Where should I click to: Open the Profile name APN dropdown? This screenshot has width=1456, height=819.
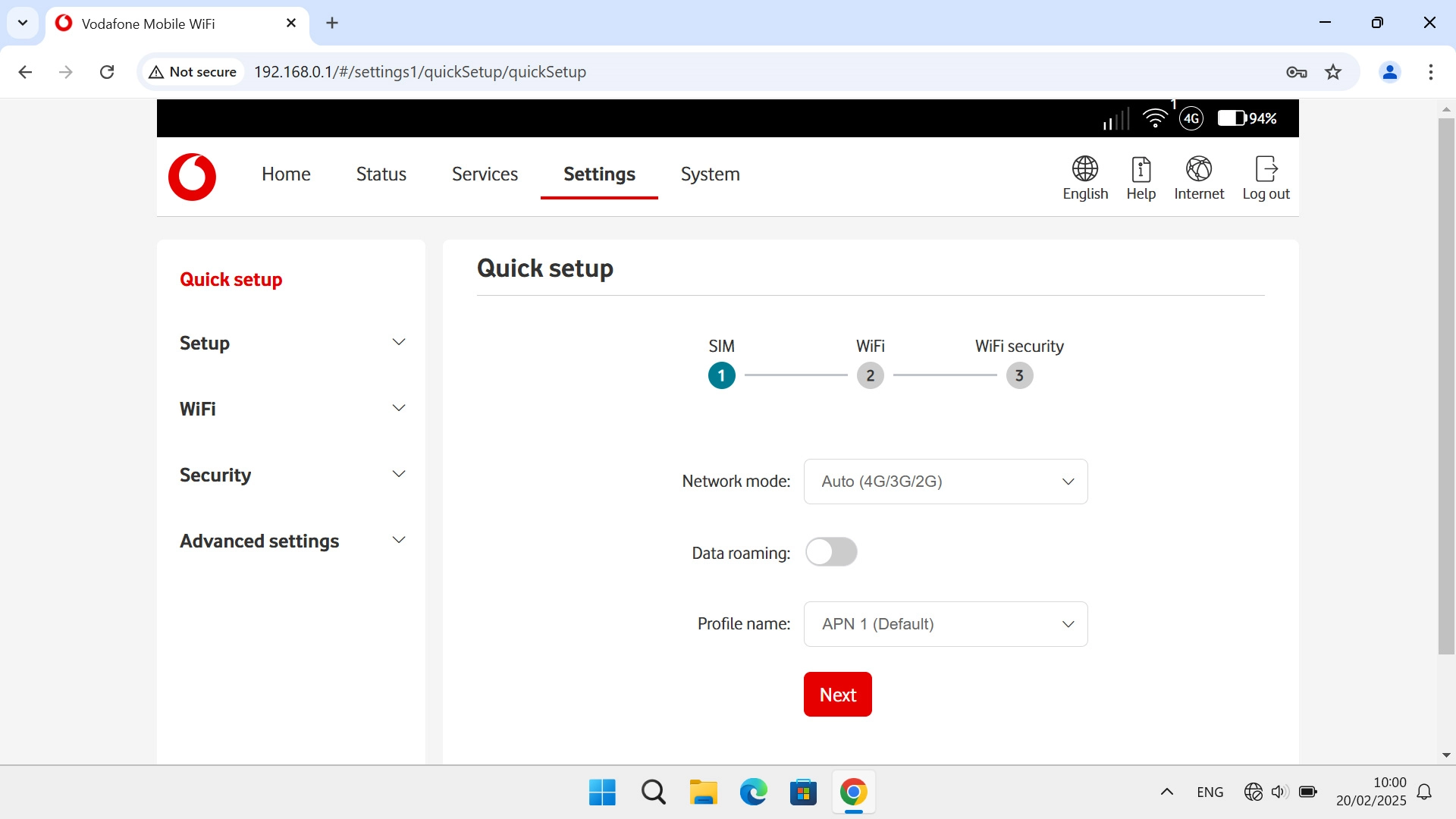click(x=945, y=624)
